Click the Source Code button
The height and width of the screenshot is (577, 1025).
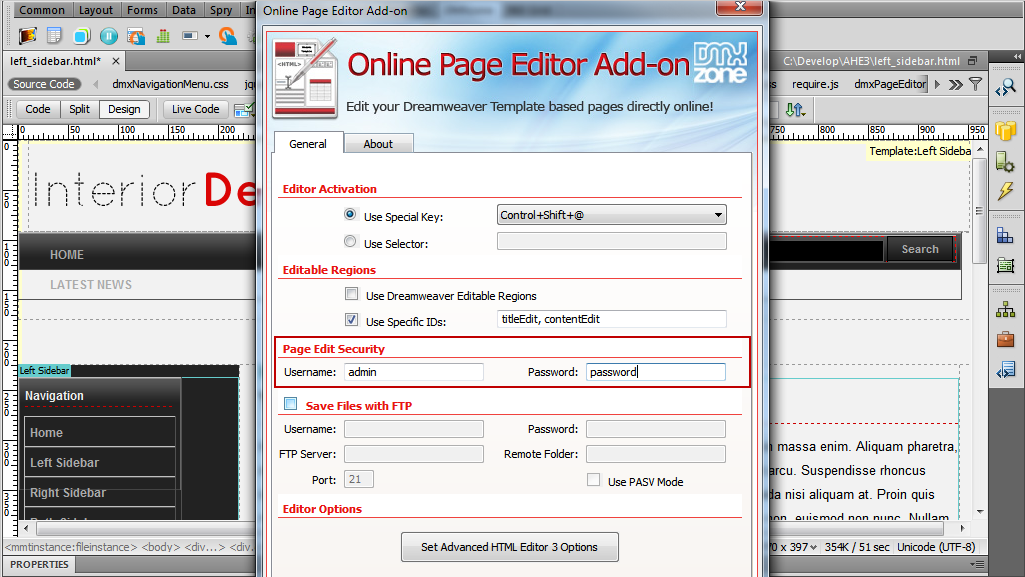coord(44,84)
